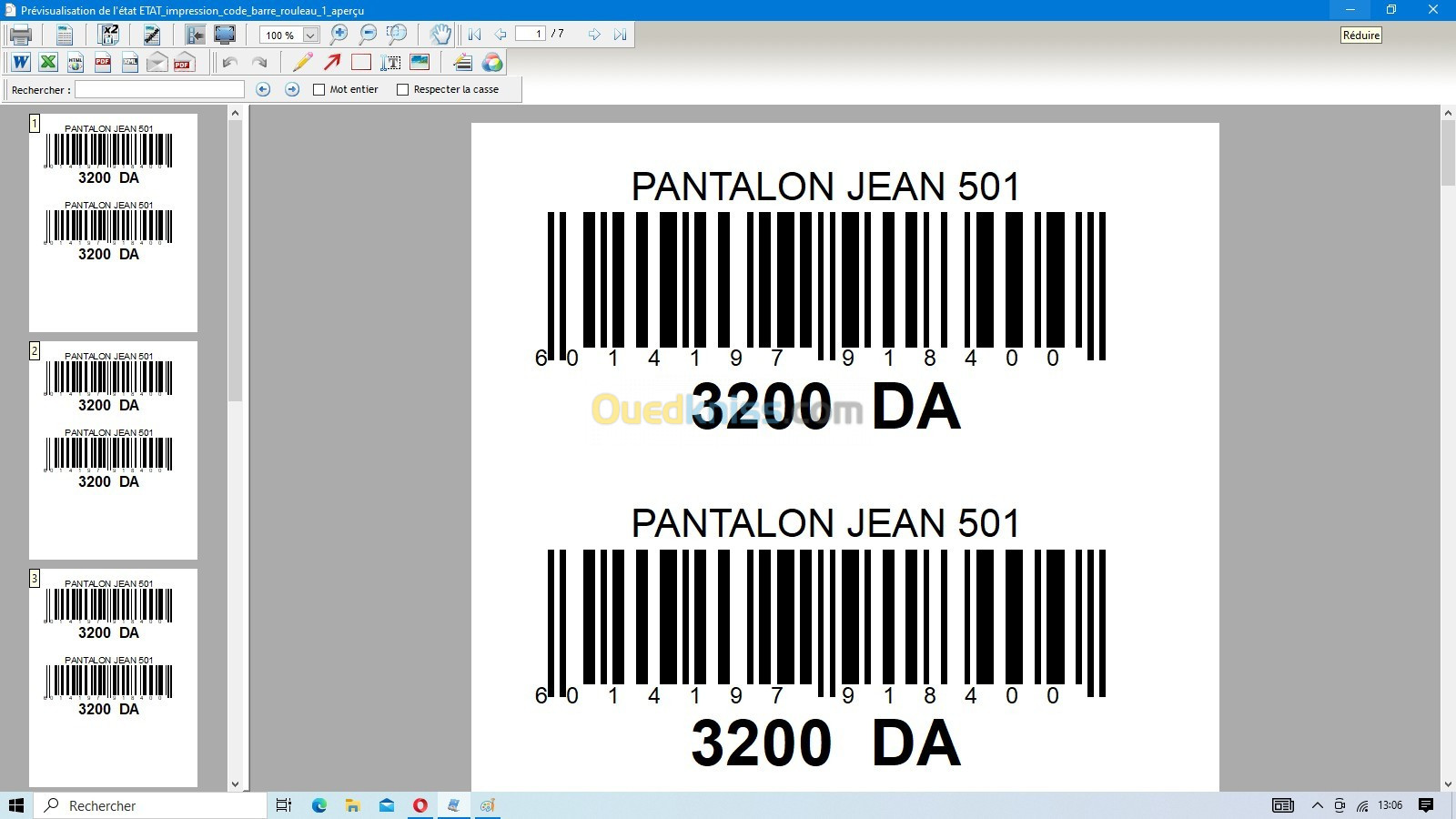This screenshot has width=1456, height=819.
Task: Open the notification center icon
Action: coord(1426,805)
